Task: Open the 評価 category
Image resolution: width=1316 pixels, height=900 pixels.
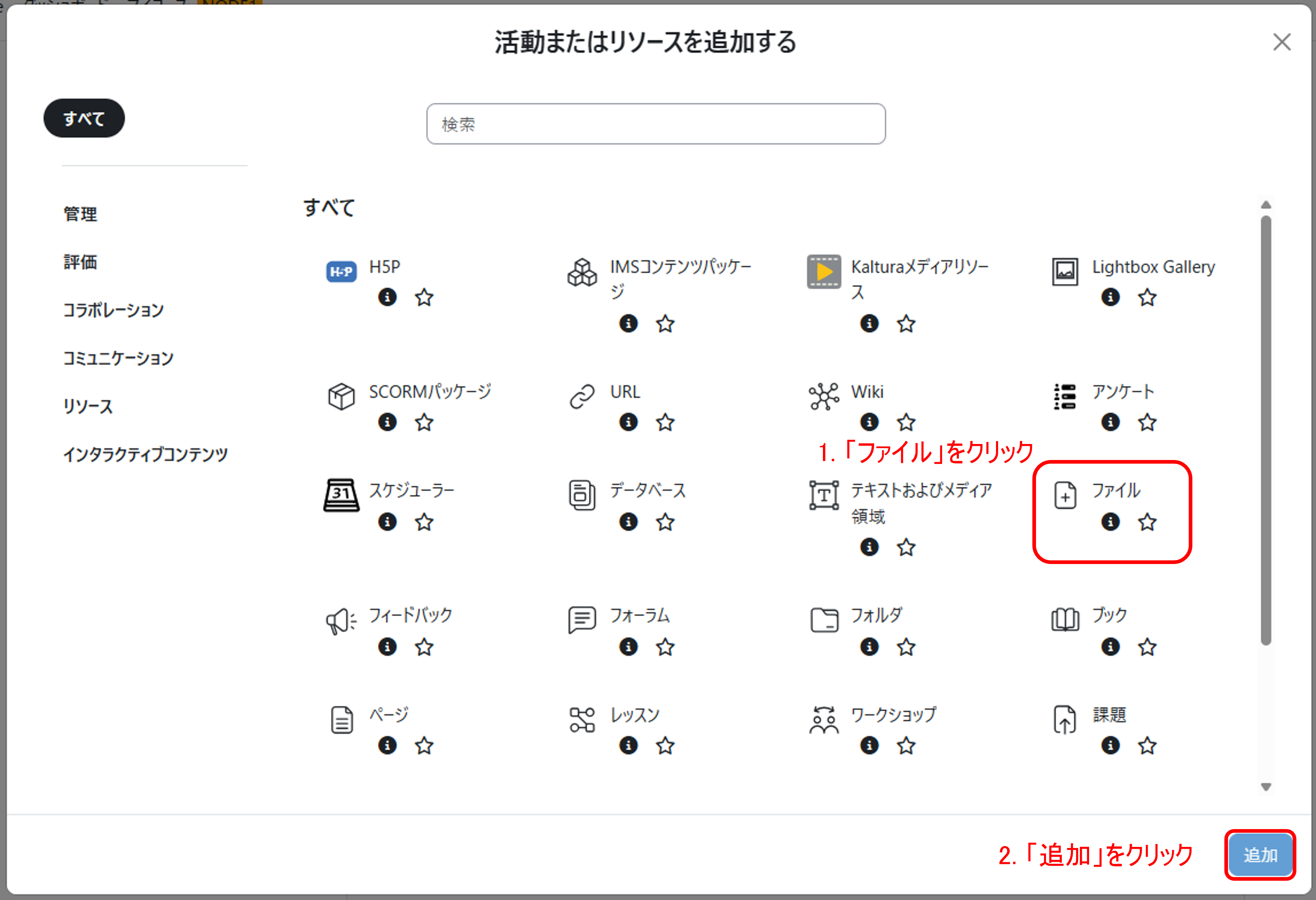Action: pos(80,262)
